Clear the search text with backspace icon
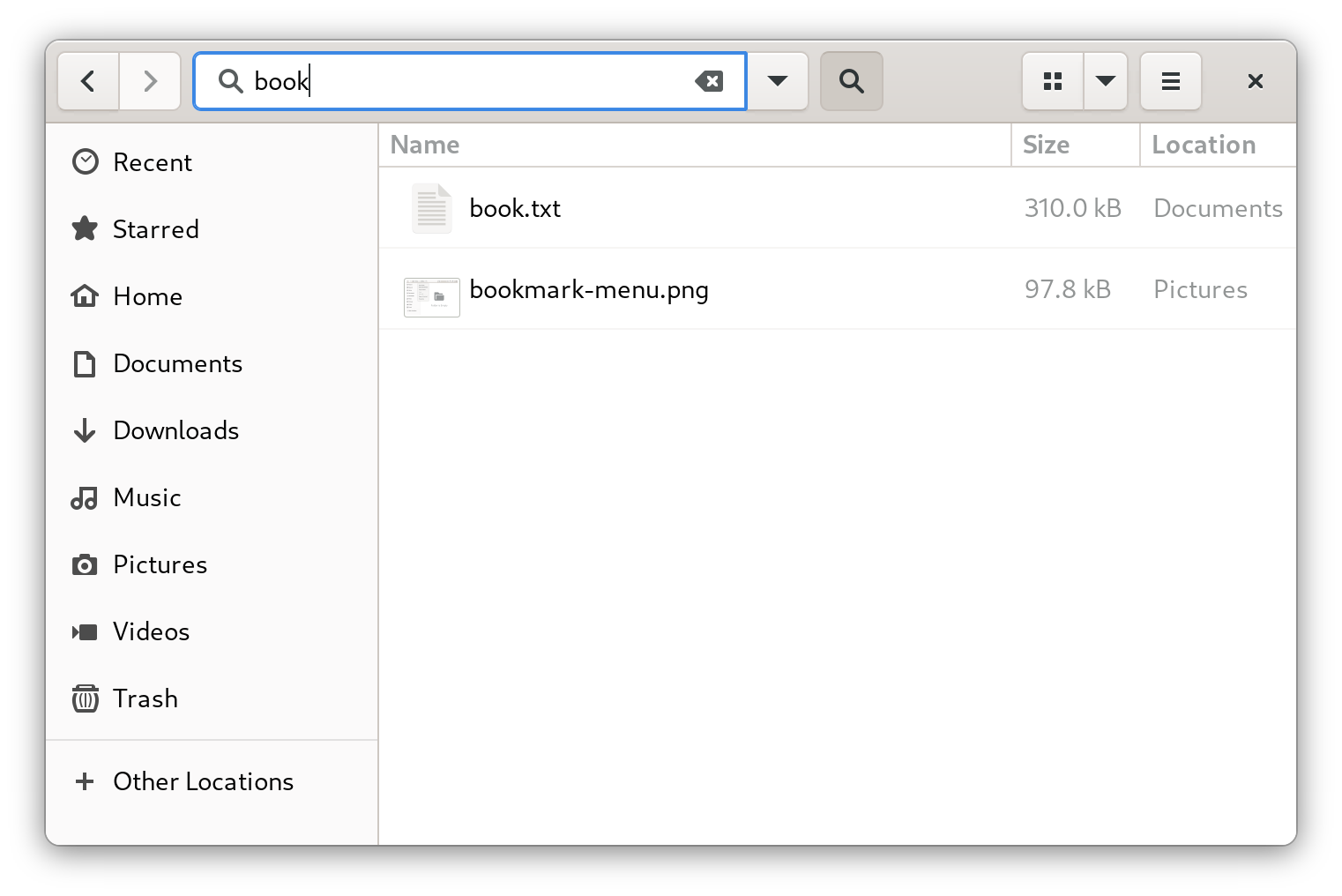The image size is (1342, 896). coord(709,81)
